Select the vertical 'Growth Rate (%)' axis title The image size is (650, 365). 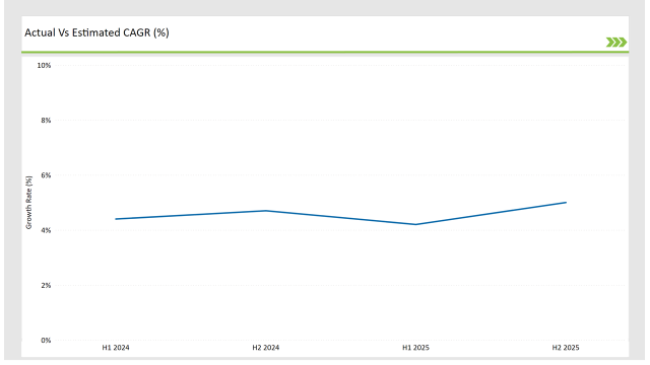point(29,202)
